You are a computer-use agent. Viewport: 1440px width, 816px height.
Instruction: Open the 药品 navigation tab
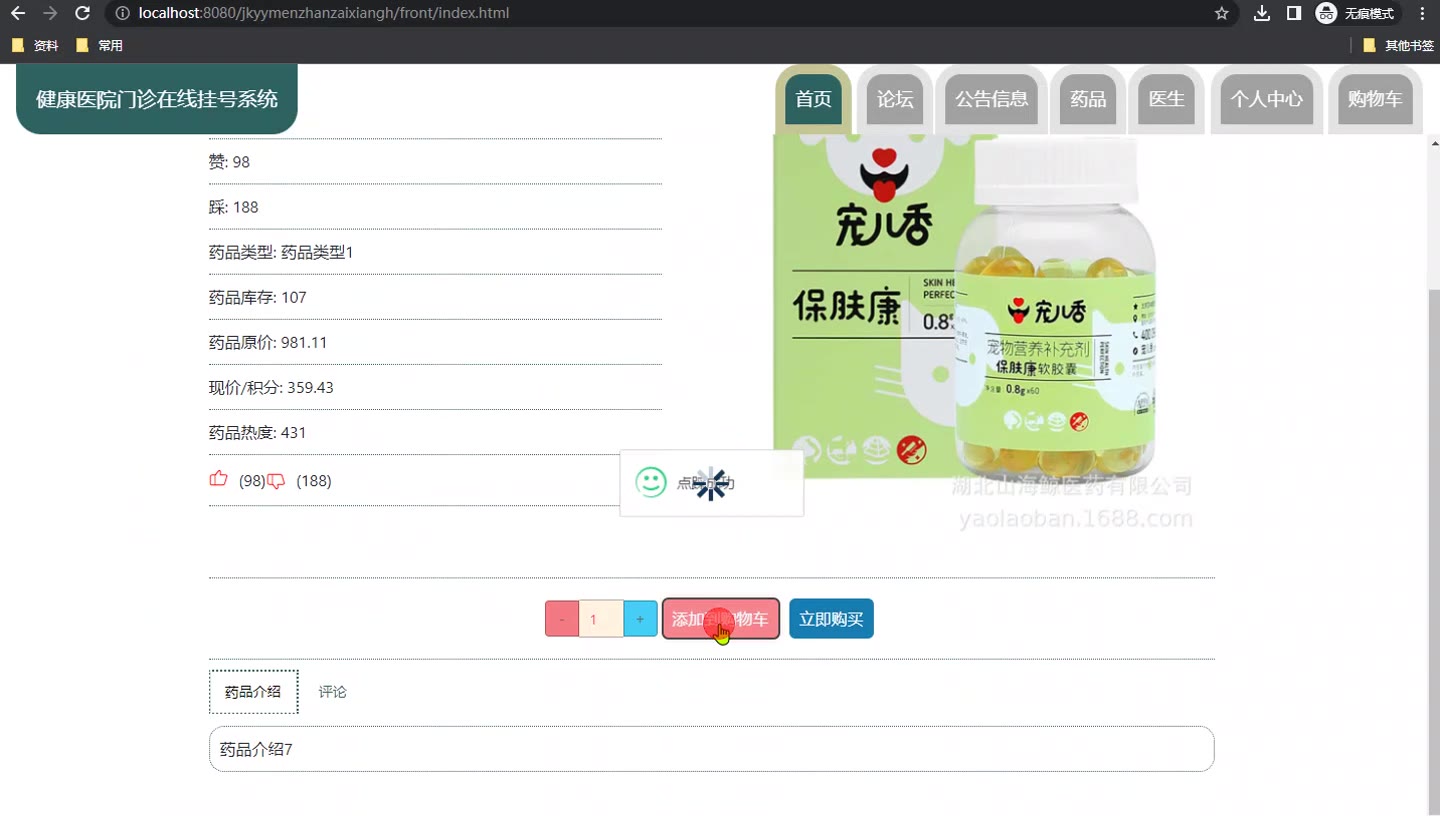[1088, 99]
